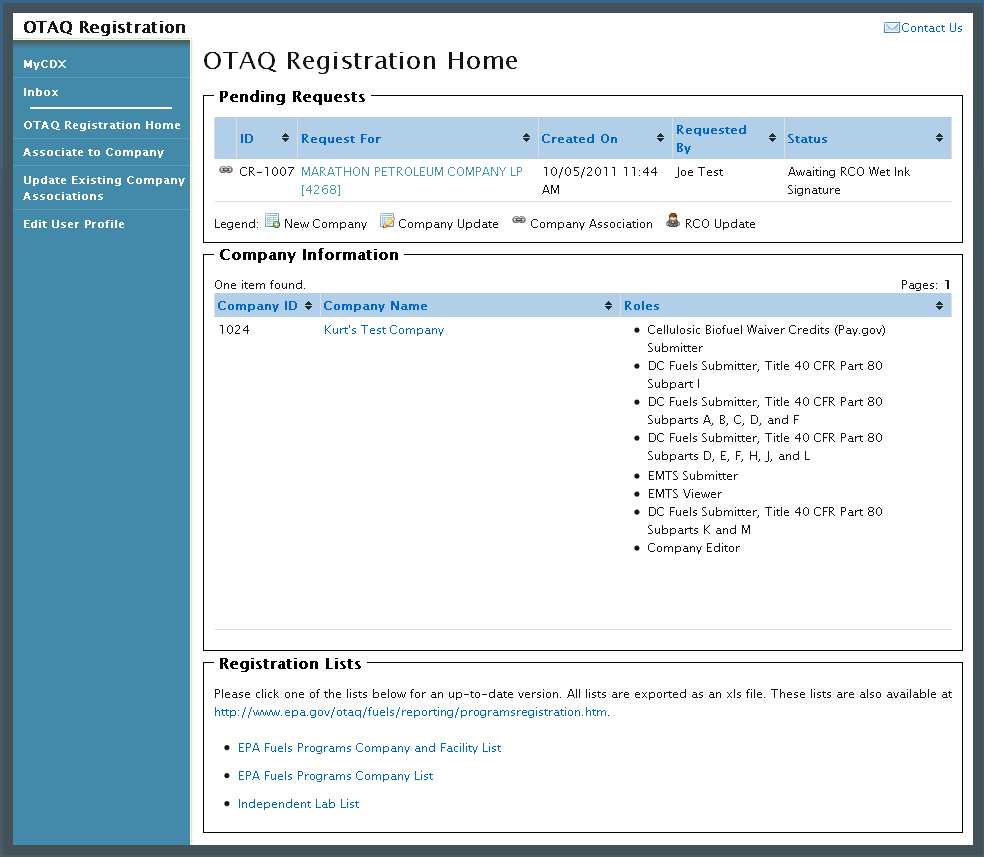The image size is (984, 857).
Task: Select page 1 in Pages indicator
Action: 947,285
